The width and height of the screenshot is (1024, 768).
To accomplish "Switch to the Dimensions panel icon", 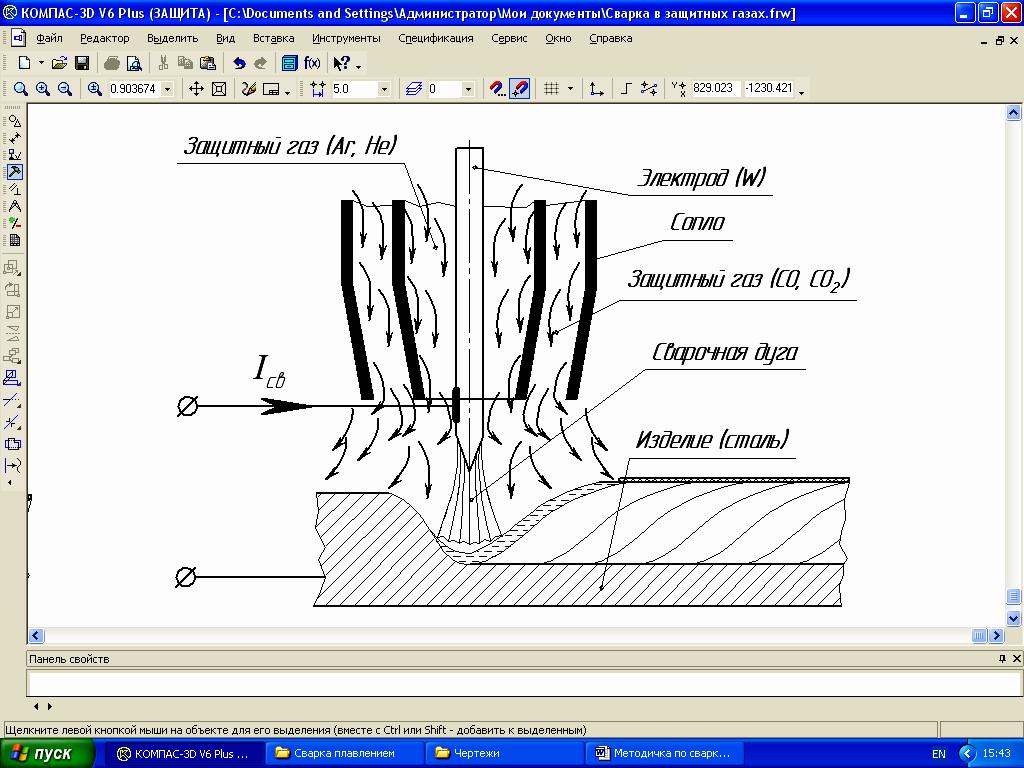I will click(x=14, y=138).
